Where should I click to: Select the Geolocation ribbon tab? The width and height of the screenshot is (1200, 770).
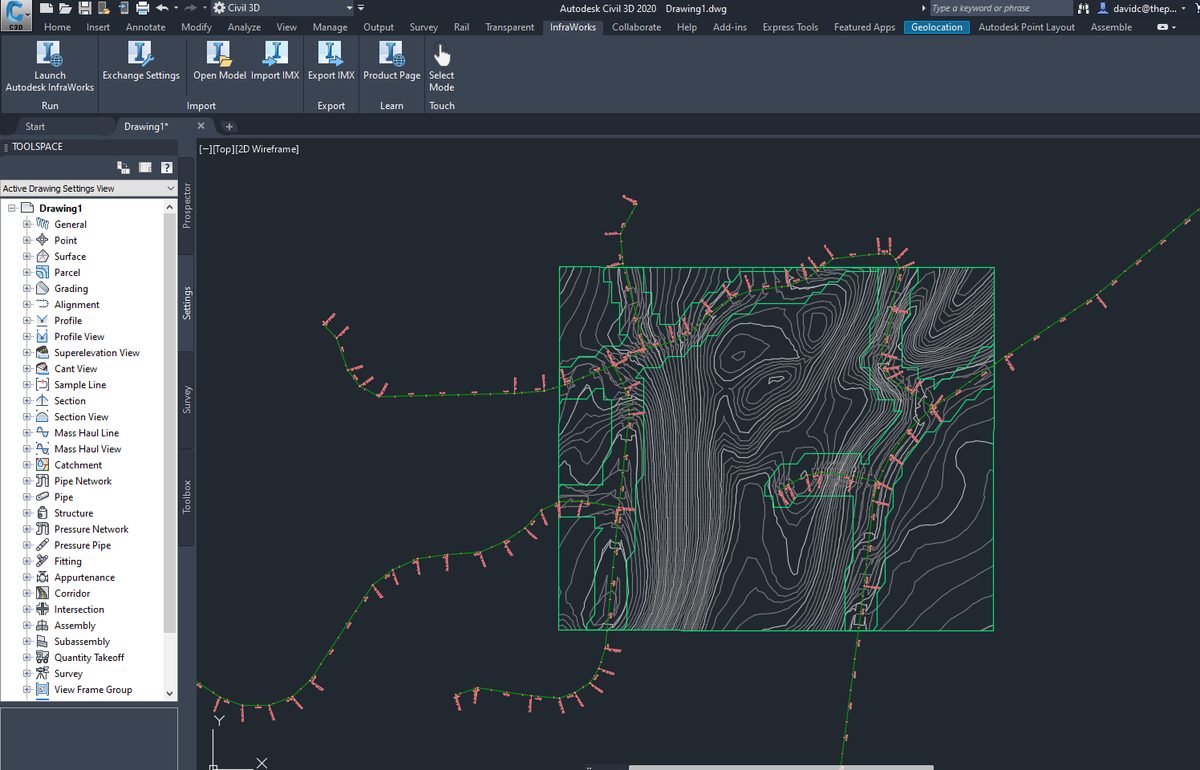pos(937,27)
